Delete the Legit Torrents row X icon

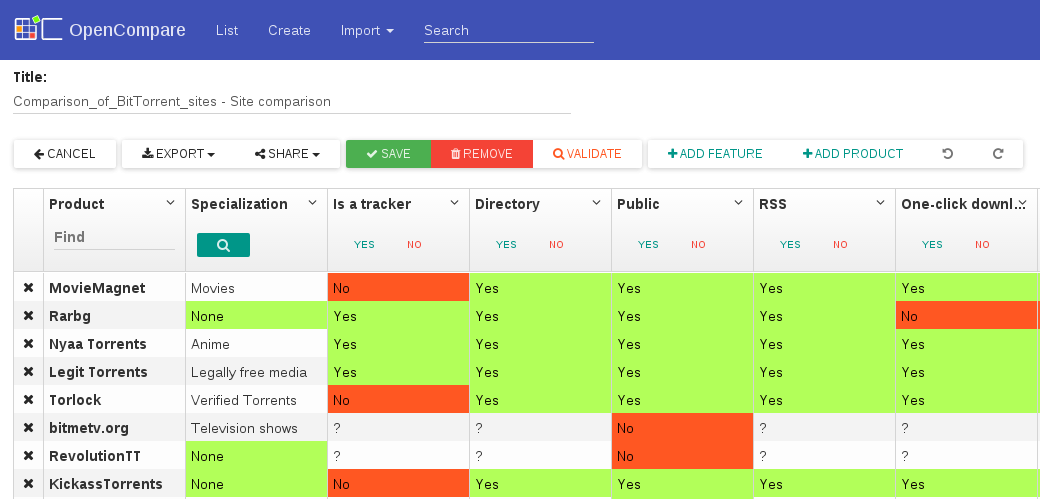coord(29,372)
